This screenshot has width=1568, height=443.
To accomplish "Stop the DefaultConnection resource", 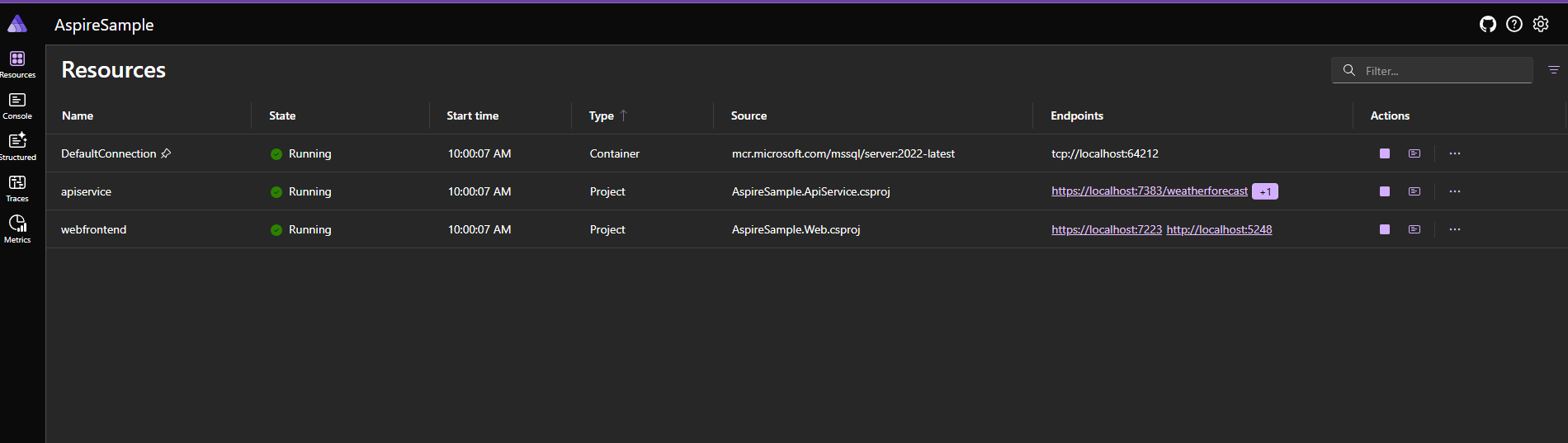I will pos(1385,153).
